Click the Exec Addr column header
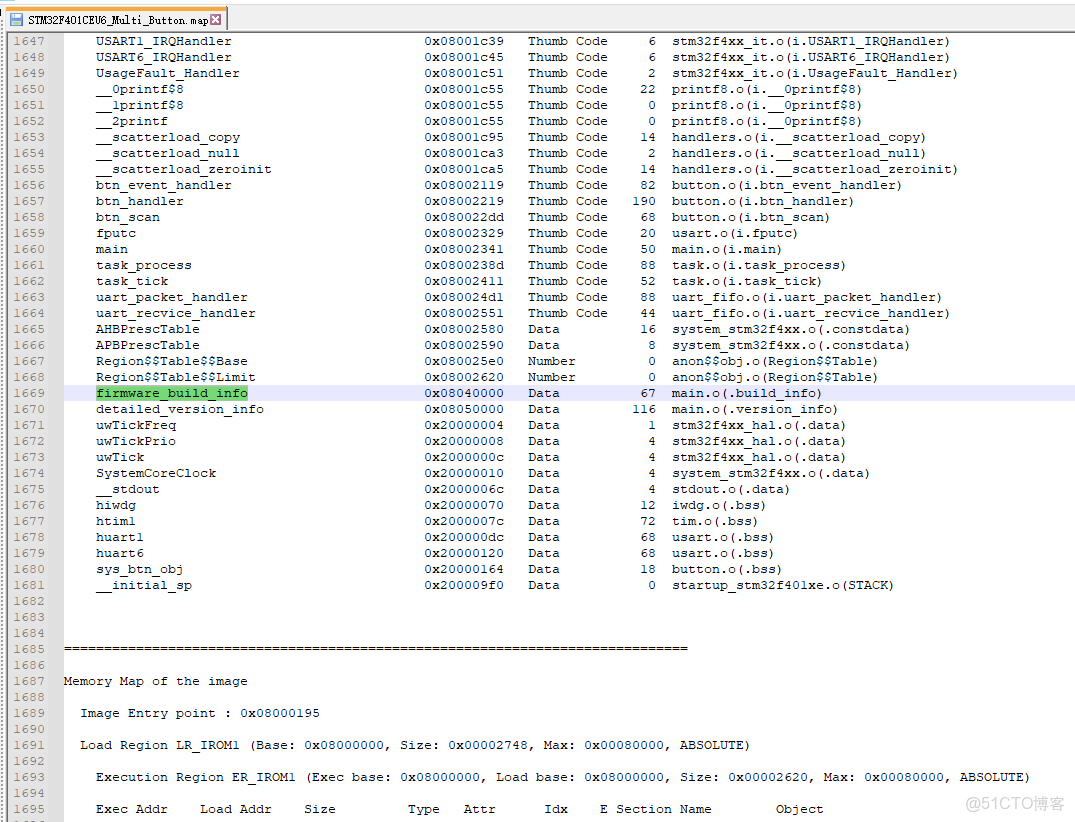Screen dimensions: 1075x822 [132, 809]
